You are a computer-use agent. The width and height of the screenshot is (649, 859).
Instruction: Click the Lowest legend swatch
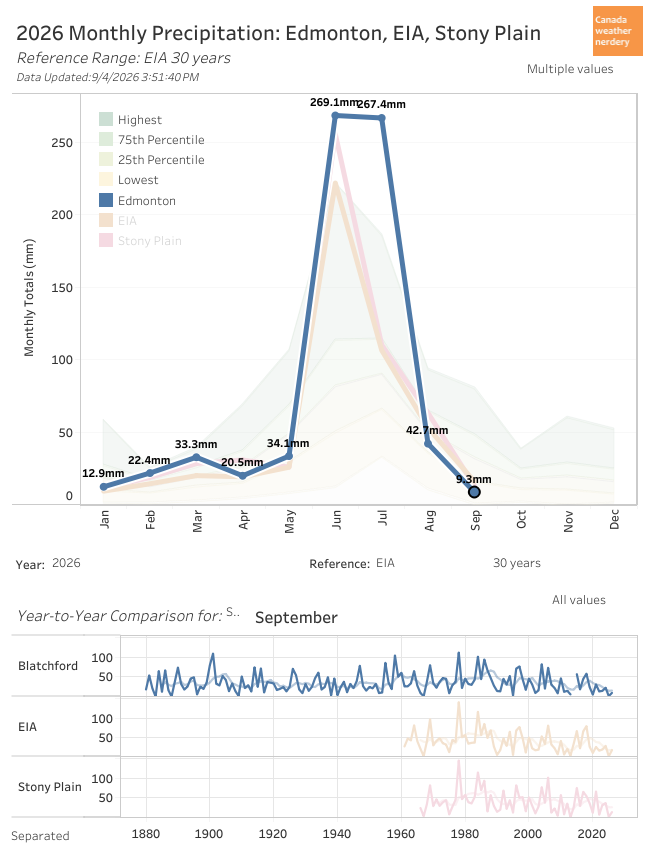(106, 179)
